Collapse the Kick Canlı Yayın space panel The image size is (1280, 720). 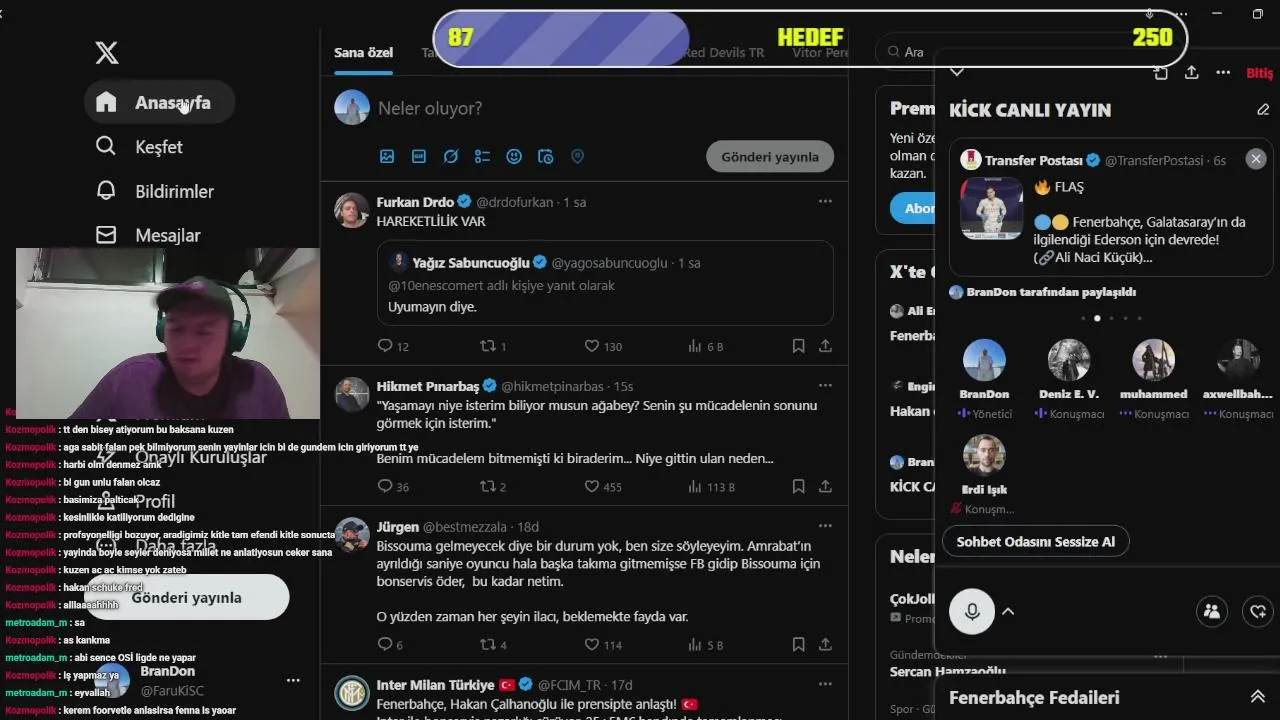[x=957, y=72]
